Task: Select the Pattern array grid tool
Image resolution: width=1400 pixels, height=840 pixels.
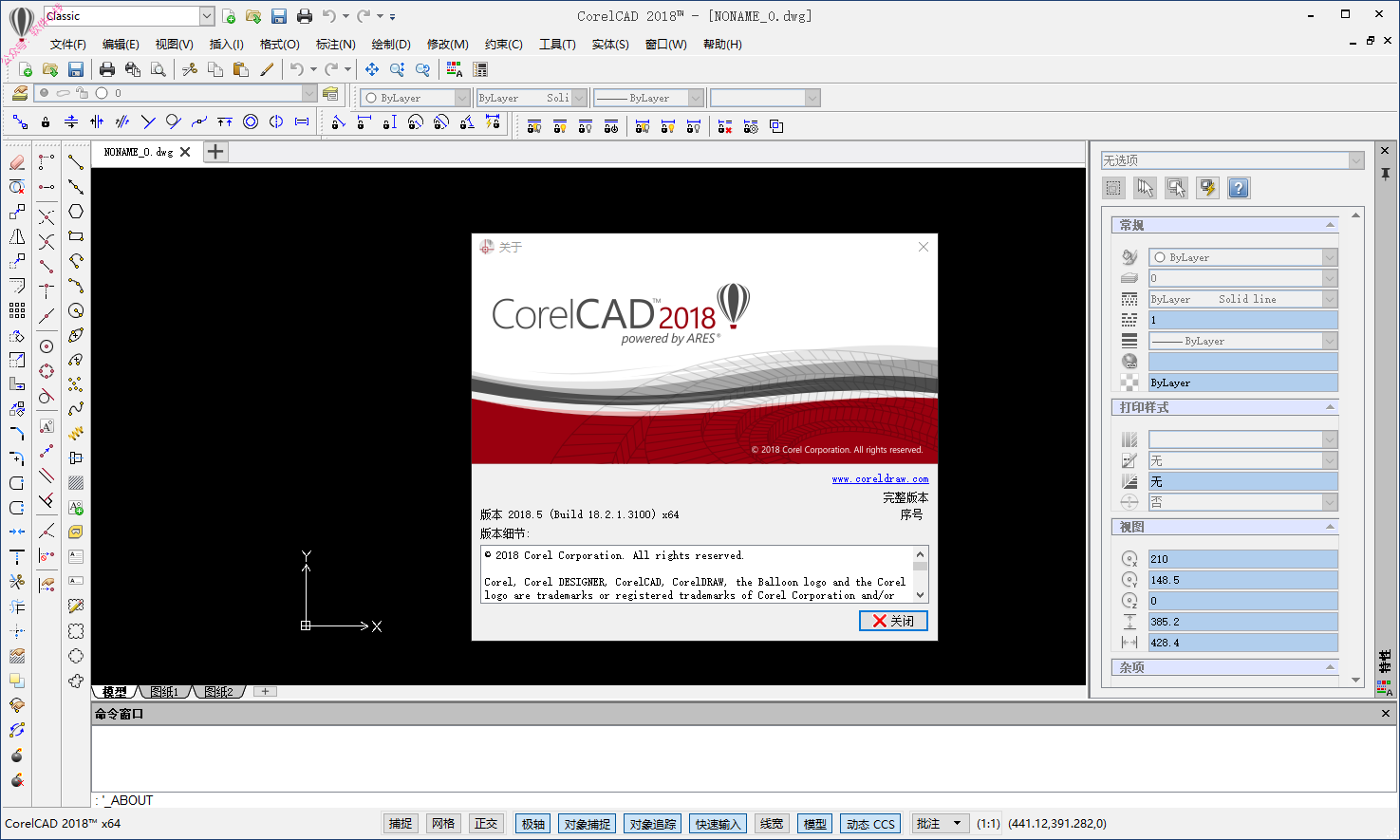Action: tap(17, 310)
